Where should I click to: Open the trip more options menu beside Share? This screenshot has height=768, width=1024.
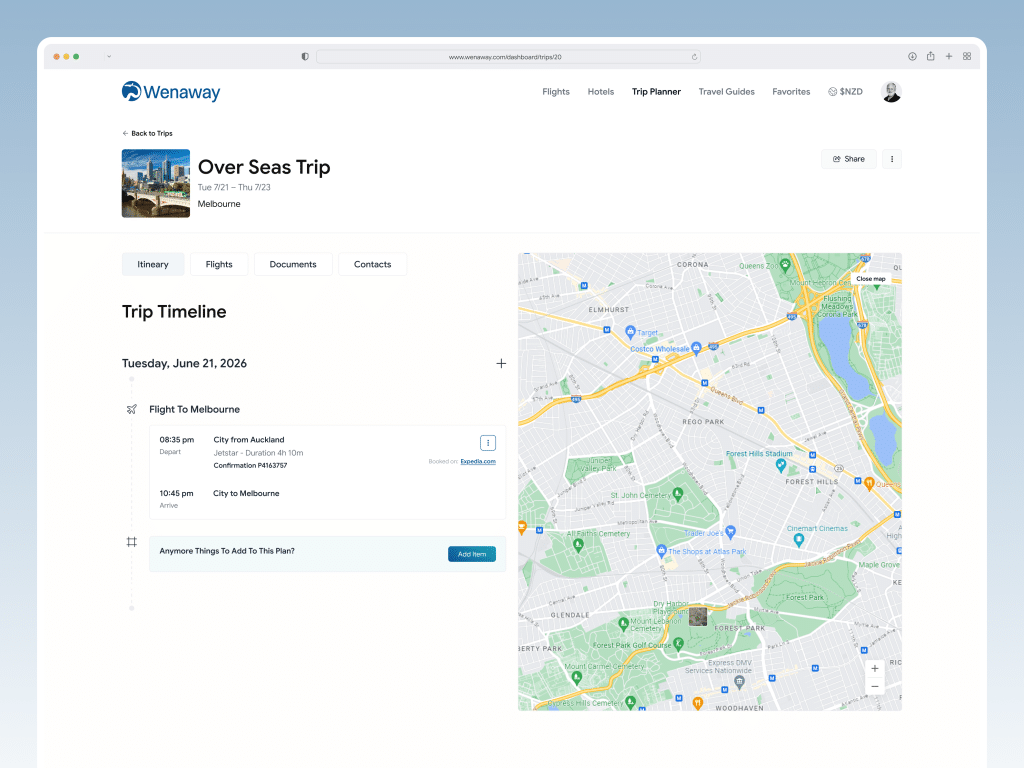[892, 159]
